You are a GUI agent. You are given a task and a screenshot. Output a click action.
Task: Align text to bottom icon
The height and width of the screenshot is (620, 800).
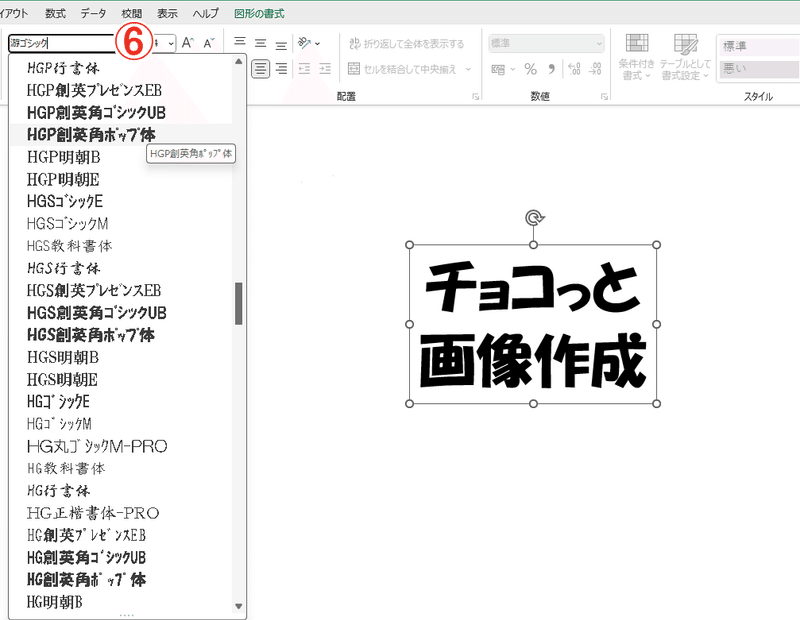[281, 45]
